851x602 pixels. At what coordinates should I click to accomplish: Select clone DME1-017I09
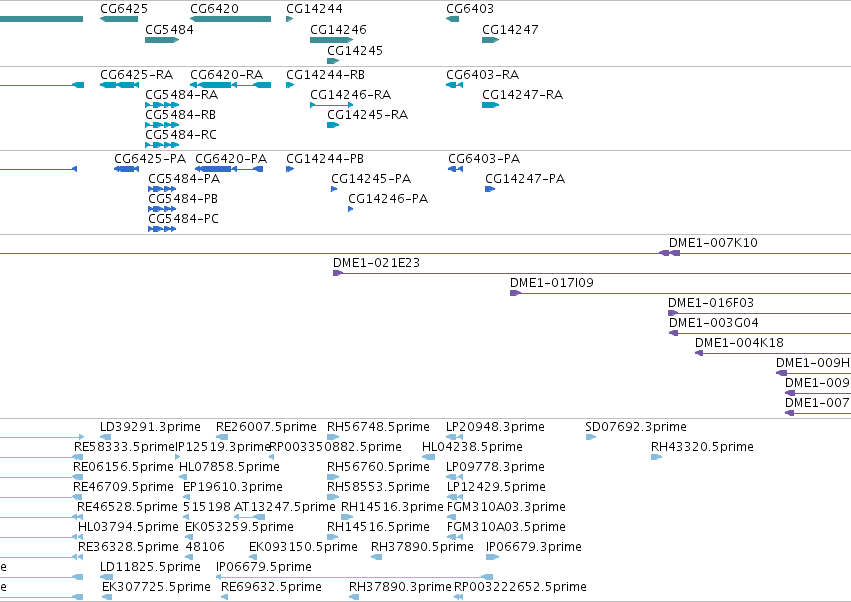tap(552, 283)
